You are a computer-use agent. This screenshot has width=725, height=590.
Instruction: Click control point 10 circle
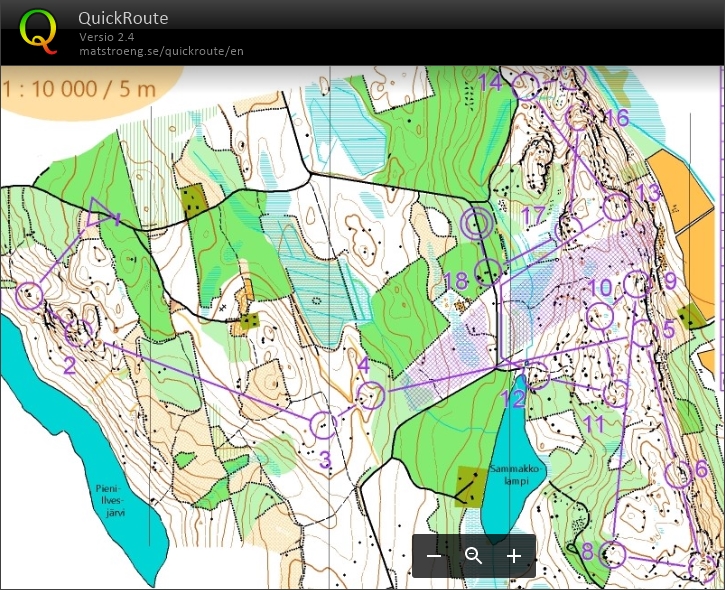pos(600,316)
